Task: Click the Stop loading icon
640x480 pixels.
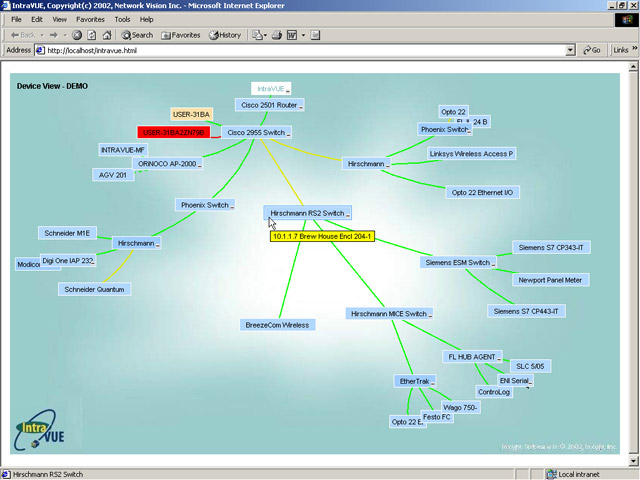Action: 77,35
